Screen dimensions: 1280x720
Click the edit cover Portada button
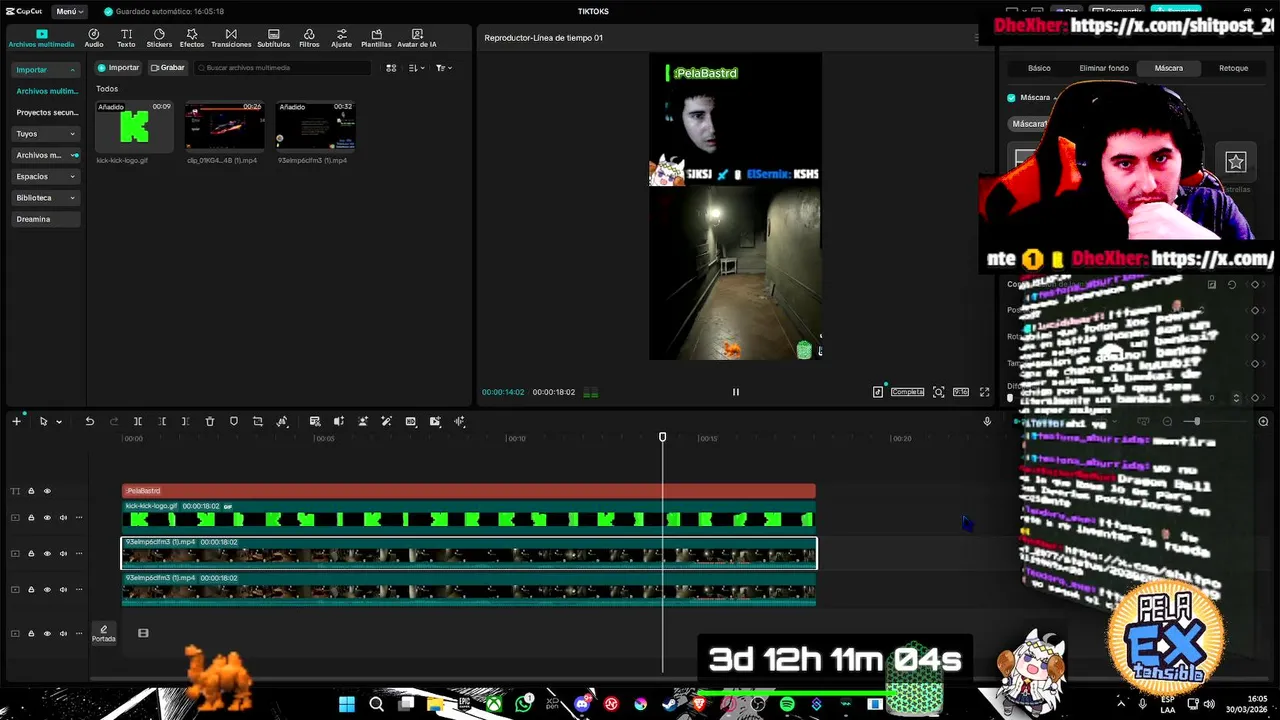[104, 633]
